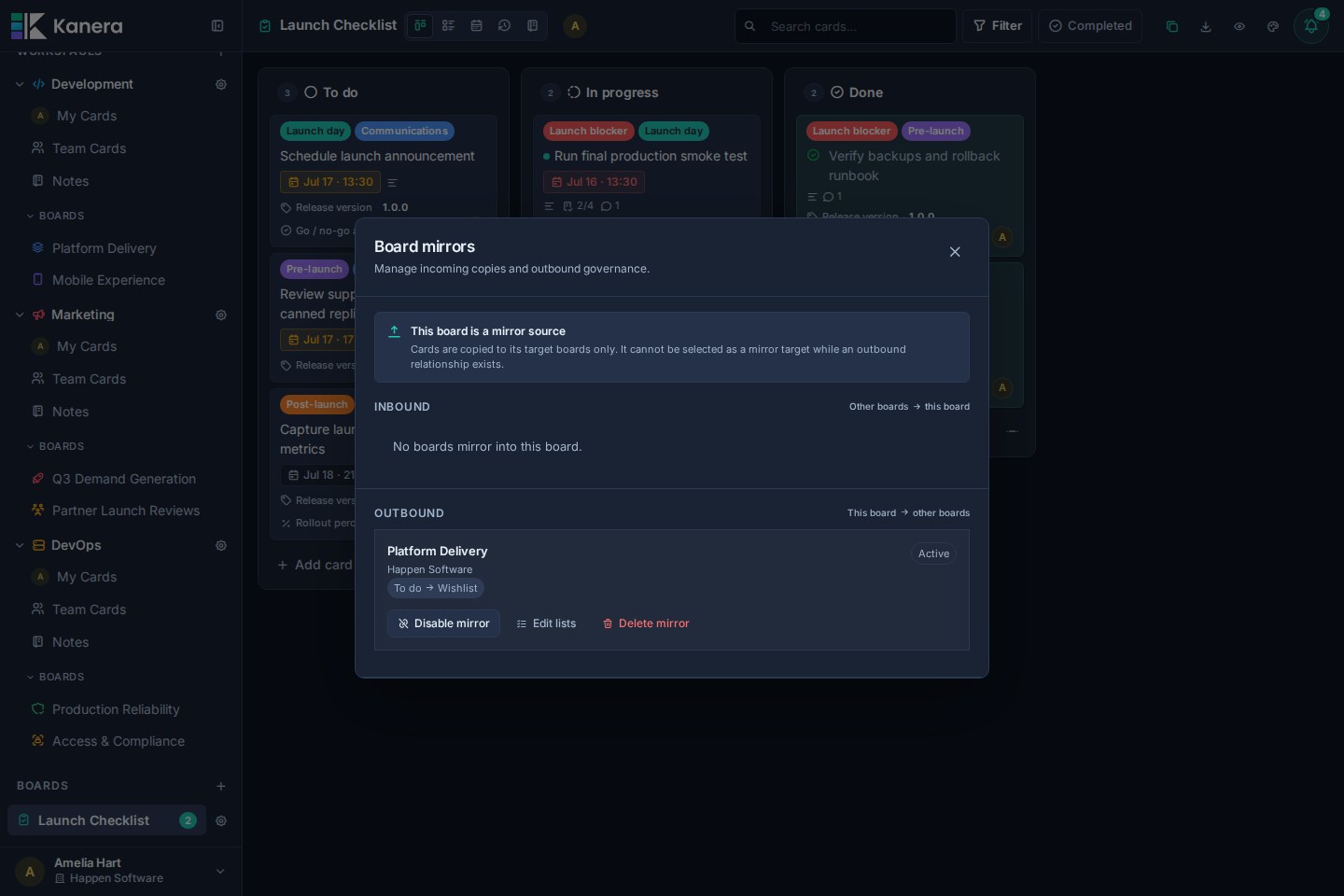Click Disable mirror button
The image size is (1344, 896).
tap(443, 623)
